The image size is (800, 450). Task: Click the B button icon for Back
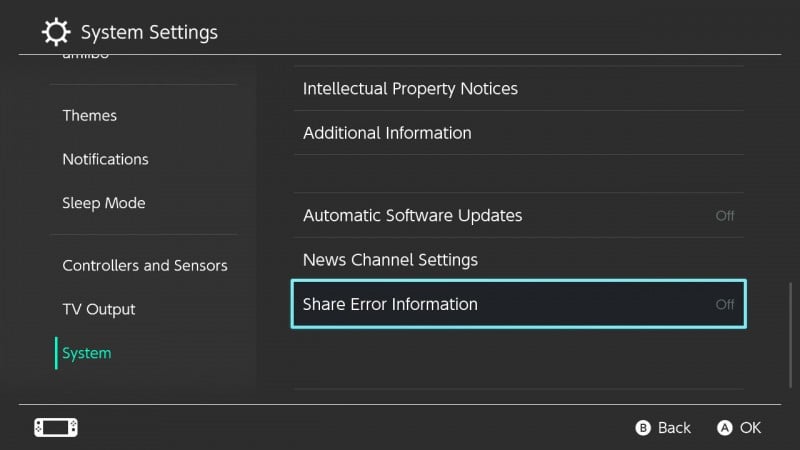[x=643, y=428]
